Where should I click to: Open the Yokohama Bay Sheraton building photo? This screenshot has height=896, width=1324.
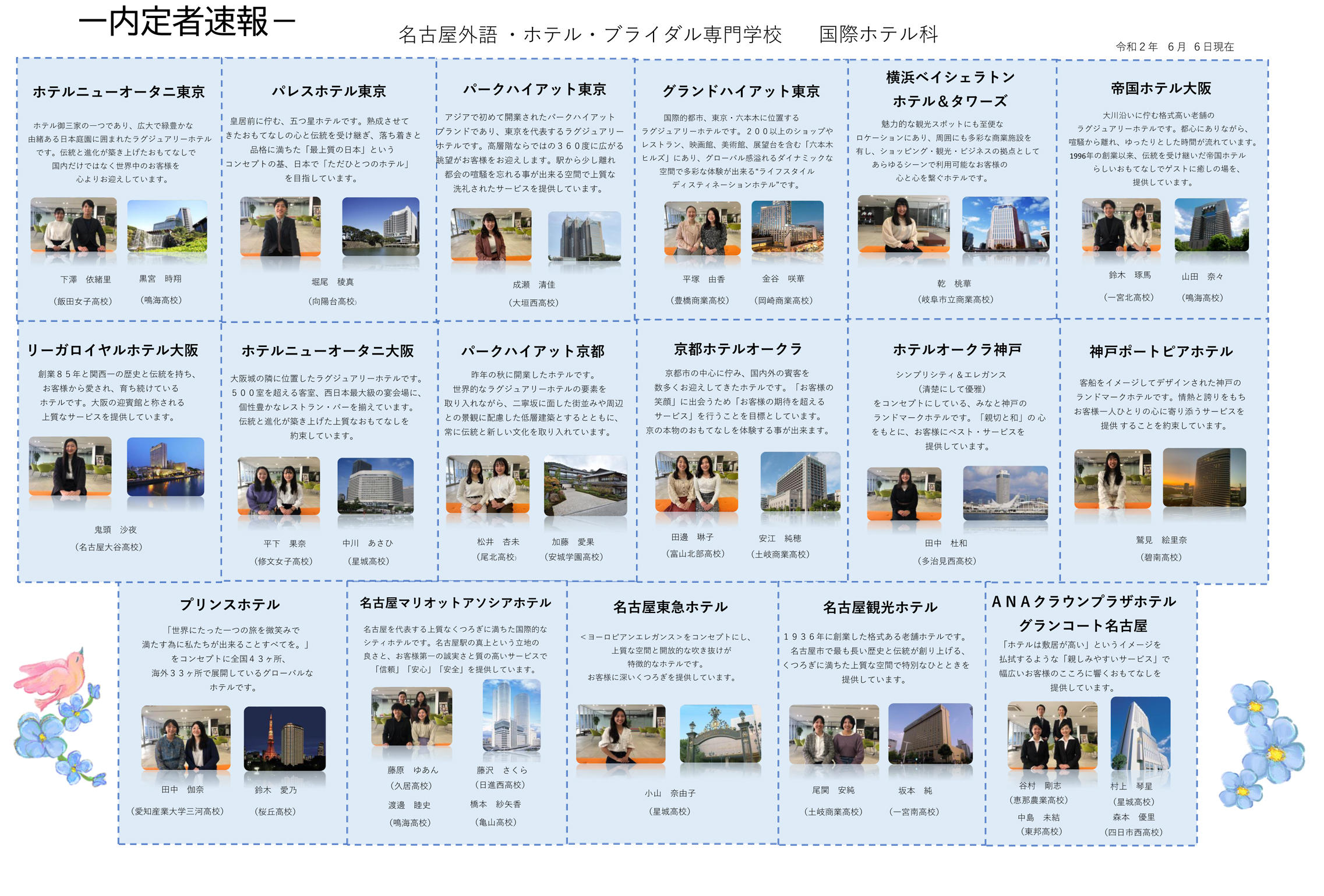pos(1005,224)
